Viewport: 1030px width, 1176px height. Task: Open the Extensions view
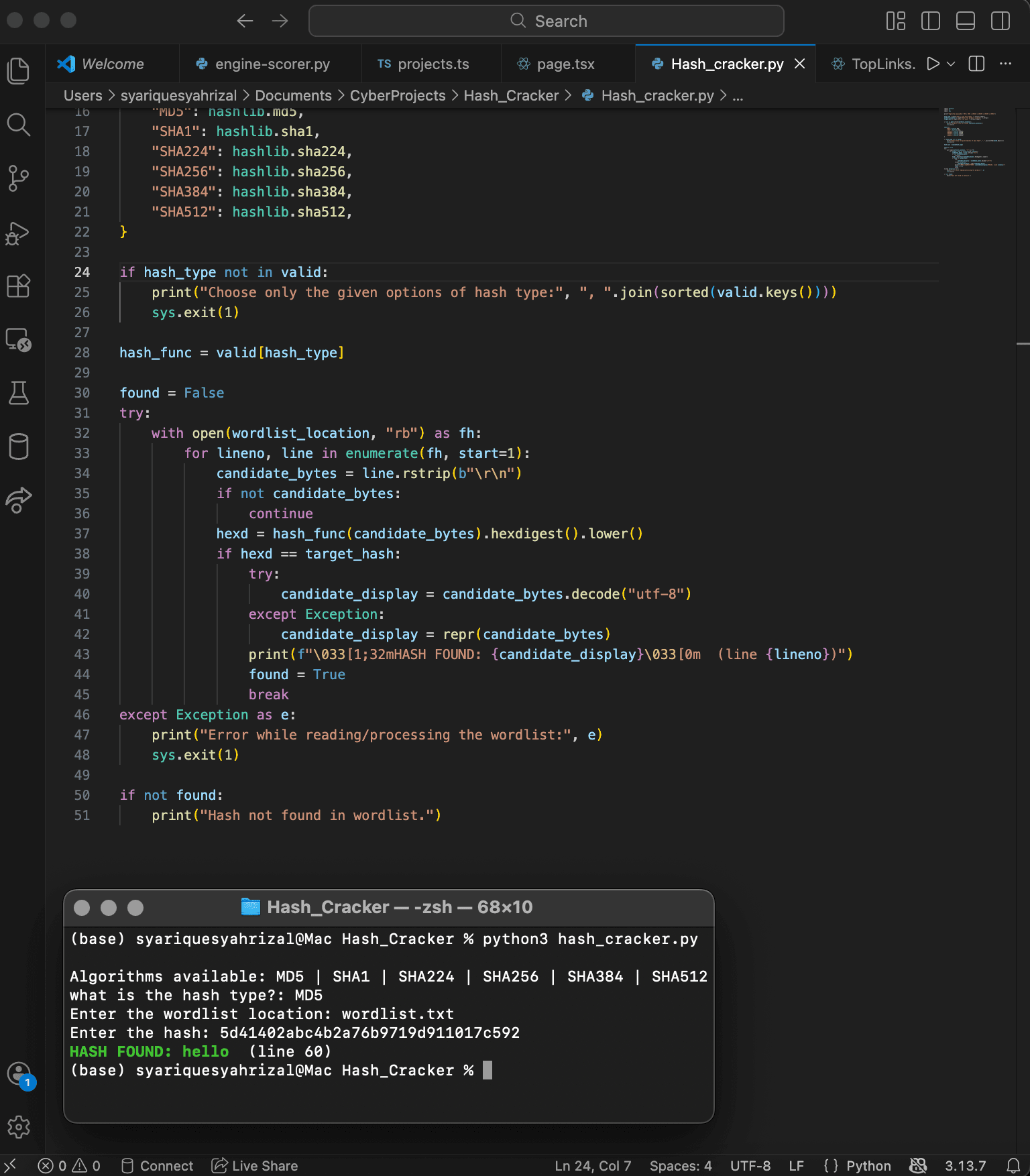pos(18,286)
